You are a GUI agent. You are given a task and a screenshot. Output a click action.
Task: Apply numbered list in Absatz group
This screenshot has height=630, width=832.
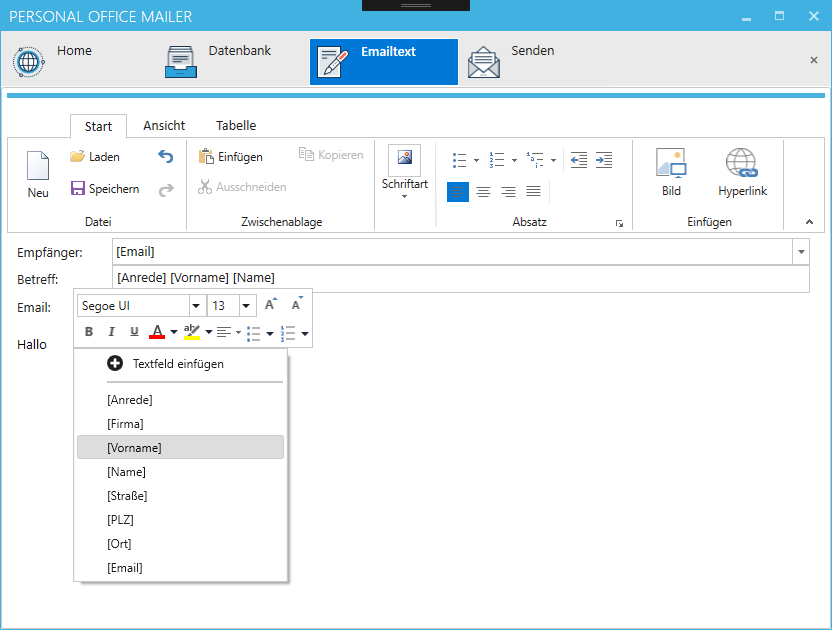click(x=497, y=160)
